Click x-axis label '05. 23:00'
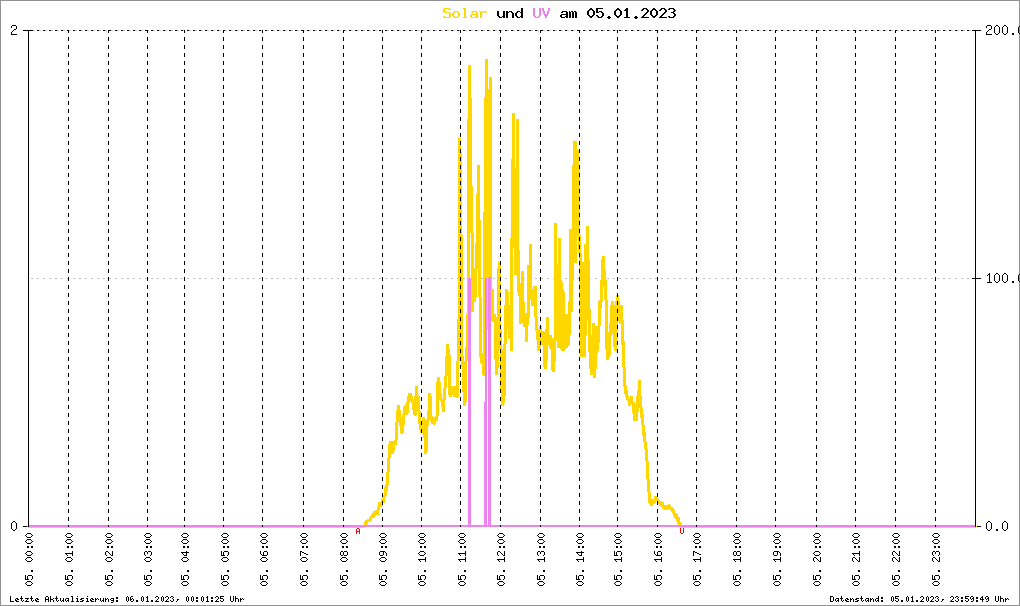 [x=935, y=560]
